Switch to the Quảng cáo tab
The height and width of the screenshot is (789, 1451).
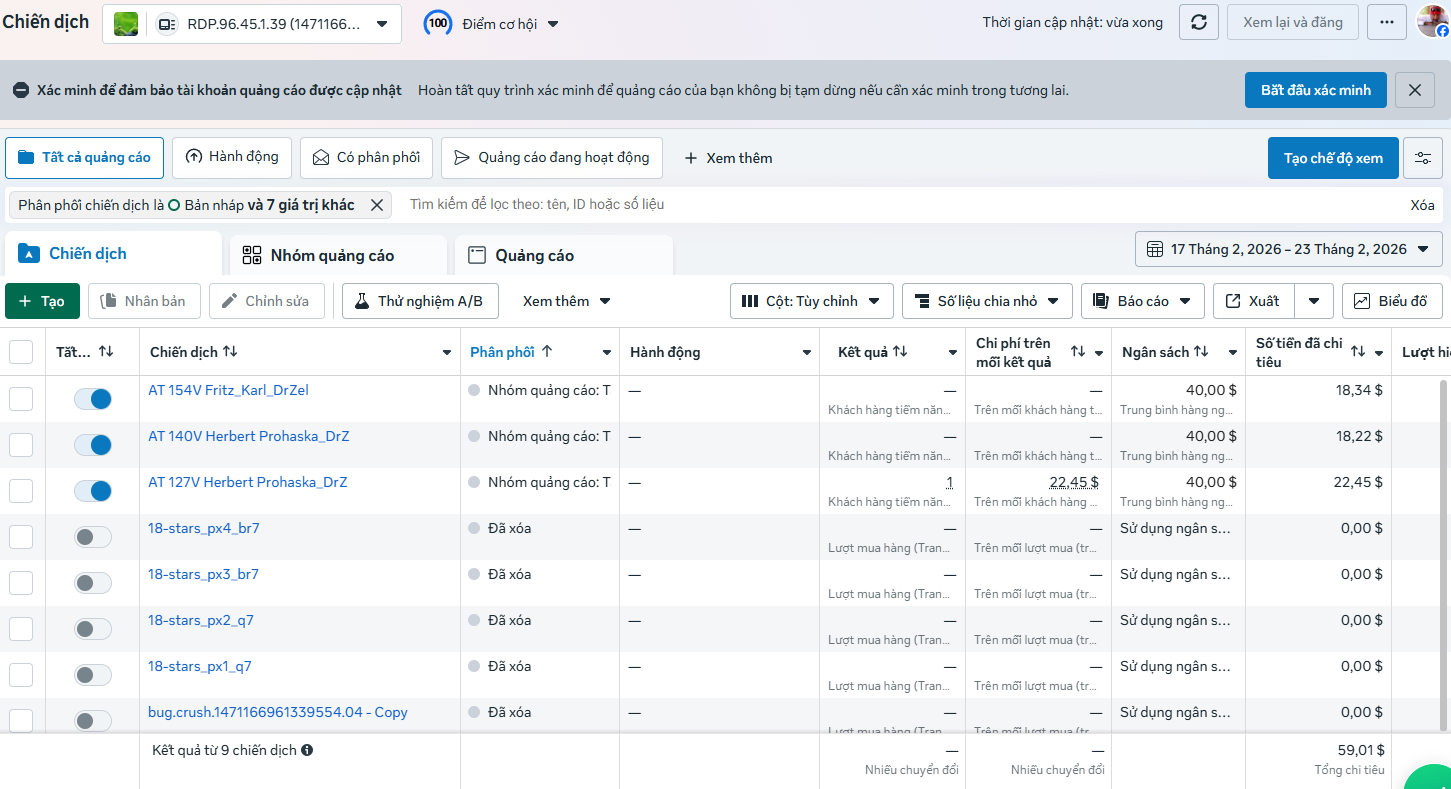[x=564, y=256]
